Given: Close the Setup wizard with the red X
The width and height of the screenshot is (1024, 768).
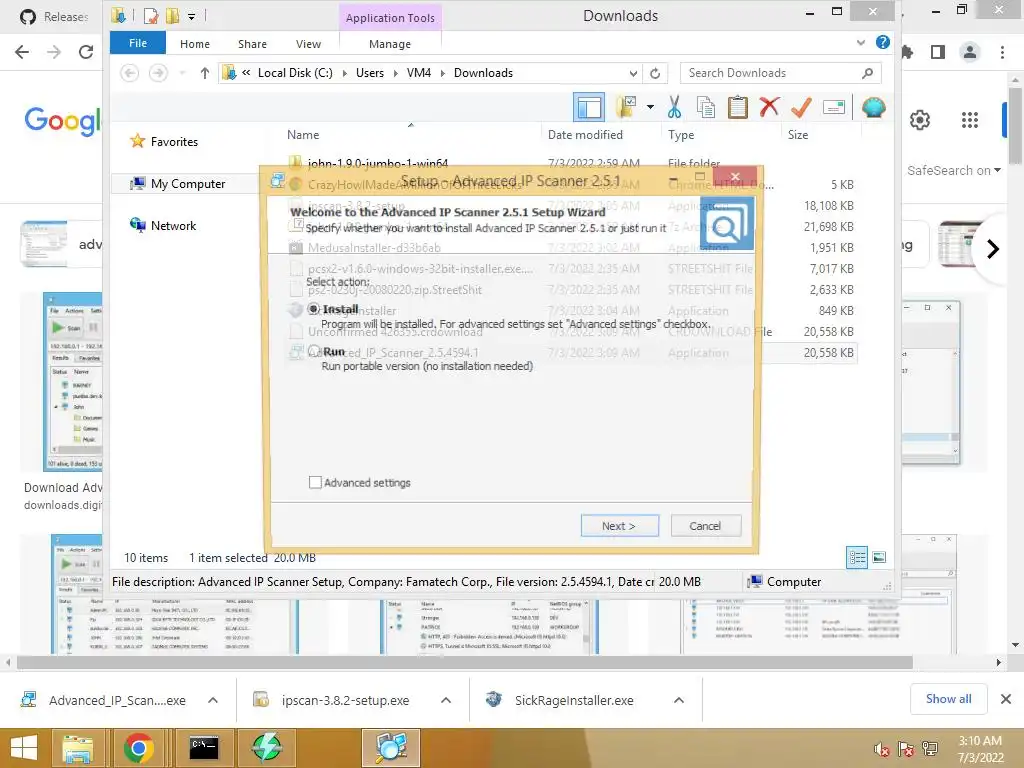Looking at the screenshot, I should tap(735, 176).
